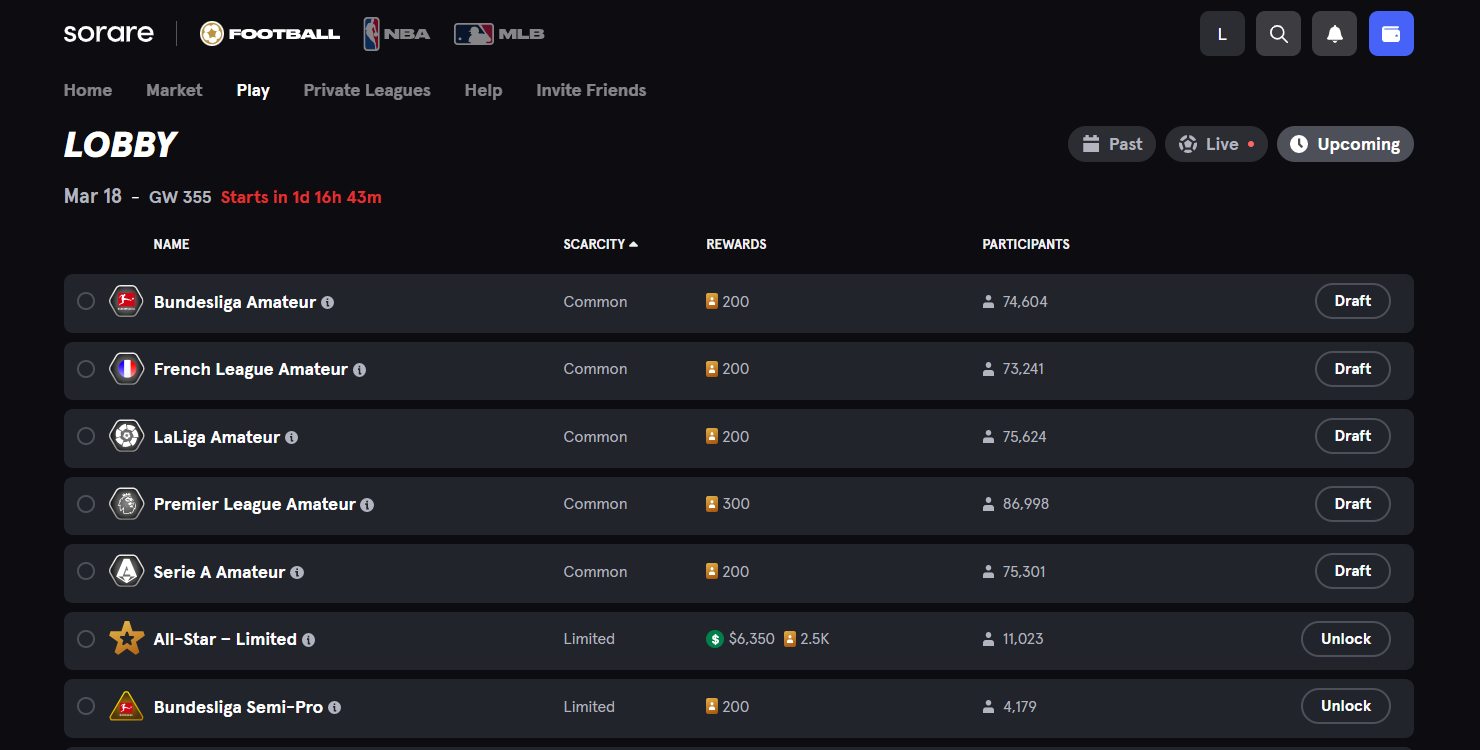1480x750 pixels.
Task: Select radio button for All-Star – Limited
Action: [86, 639]
